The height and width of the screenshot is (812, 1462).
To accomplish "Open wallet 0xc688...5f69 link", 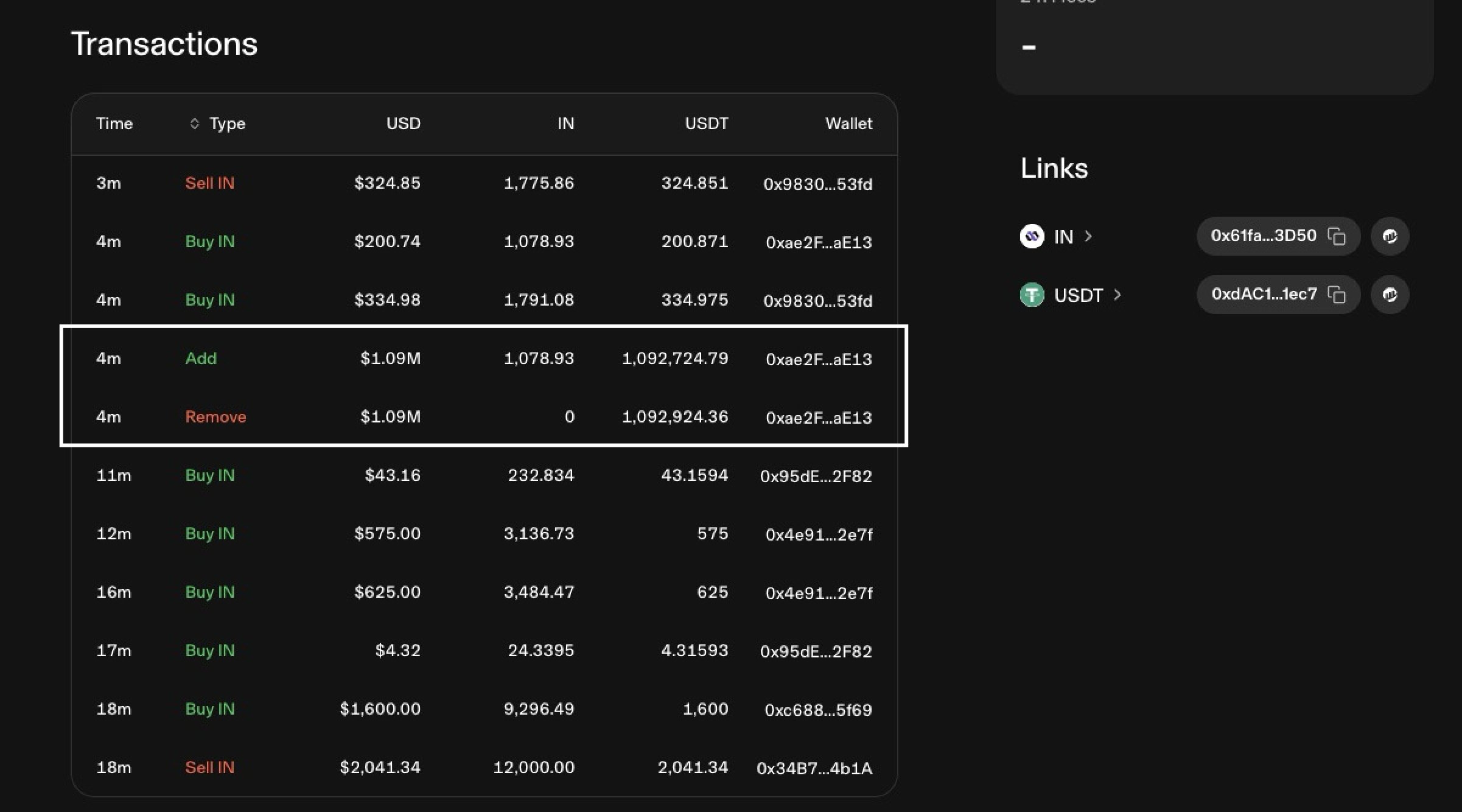I will 818,710.
